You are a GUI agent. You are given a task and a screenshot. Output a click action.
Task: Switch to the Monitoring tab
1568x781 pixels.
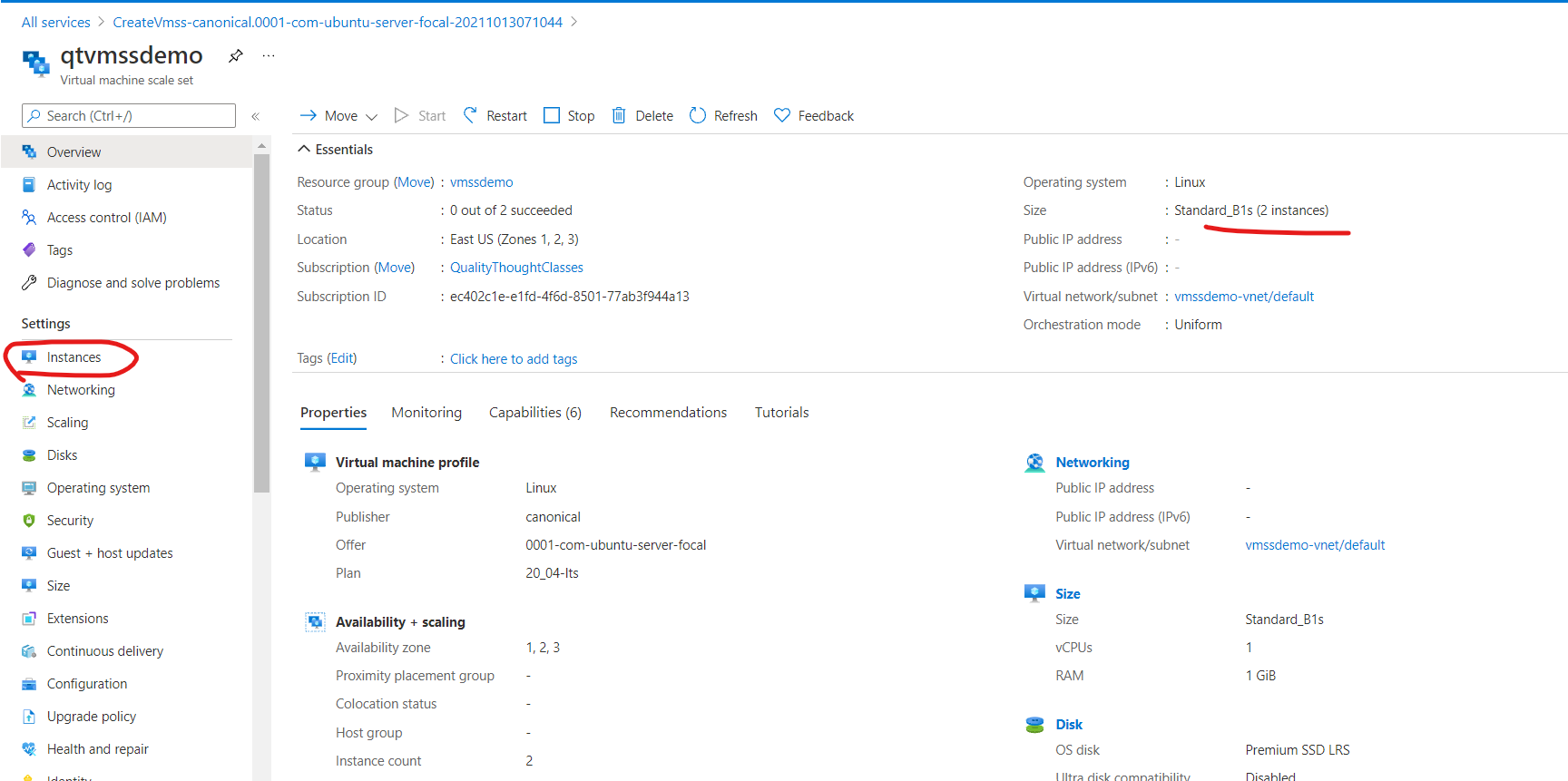pos(426,413)
